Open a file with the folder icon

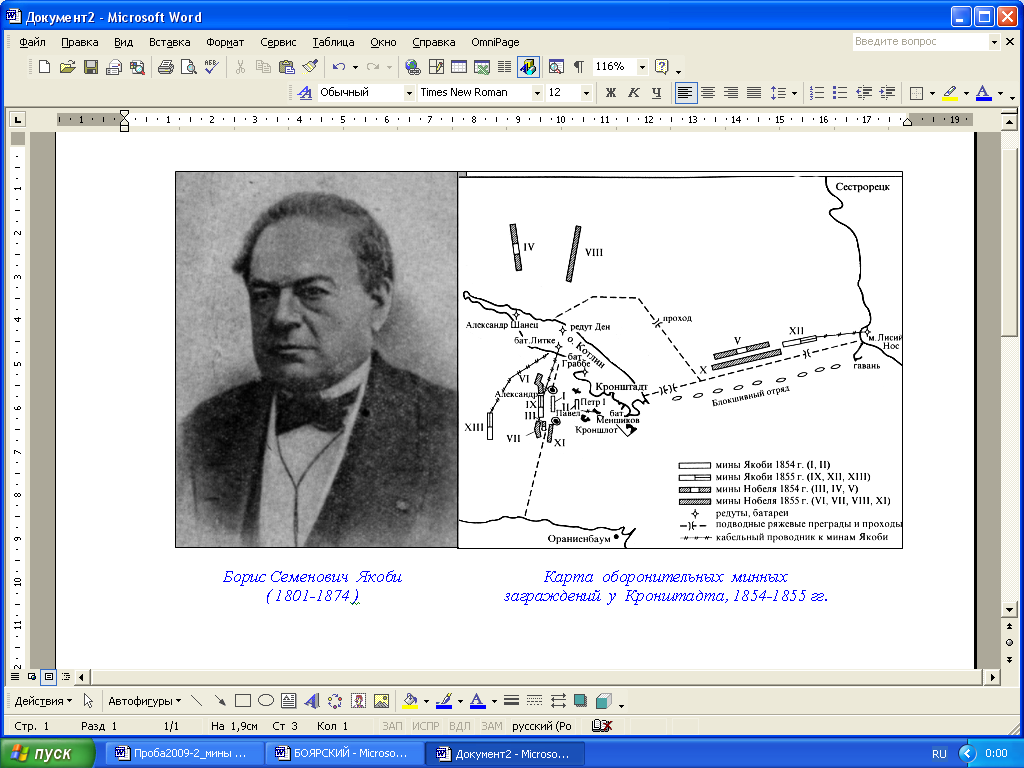pos(67,67)
